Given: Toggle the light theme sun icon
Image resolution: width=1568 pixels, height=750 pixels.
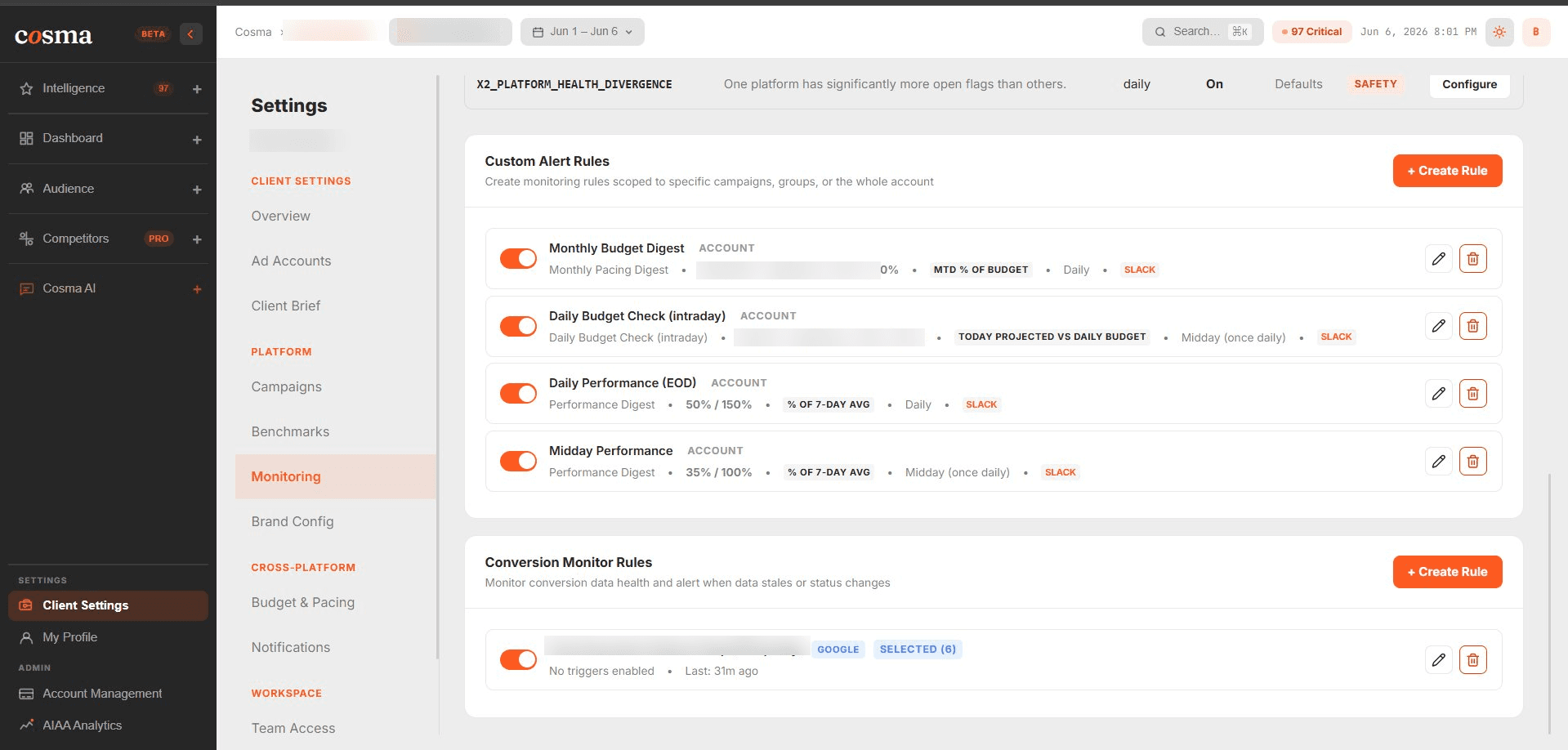Looking at the screenshot, I should click(x=1499, y=32).
